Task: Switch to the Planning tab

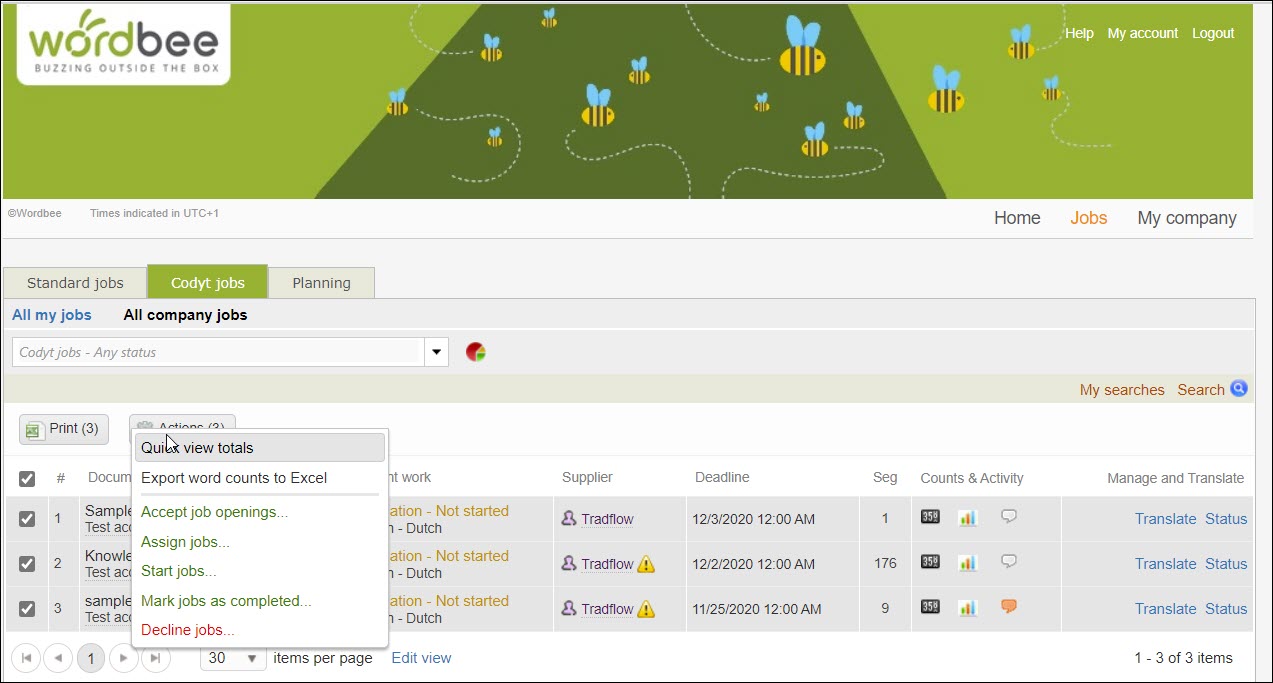Action: click(321, 283)
